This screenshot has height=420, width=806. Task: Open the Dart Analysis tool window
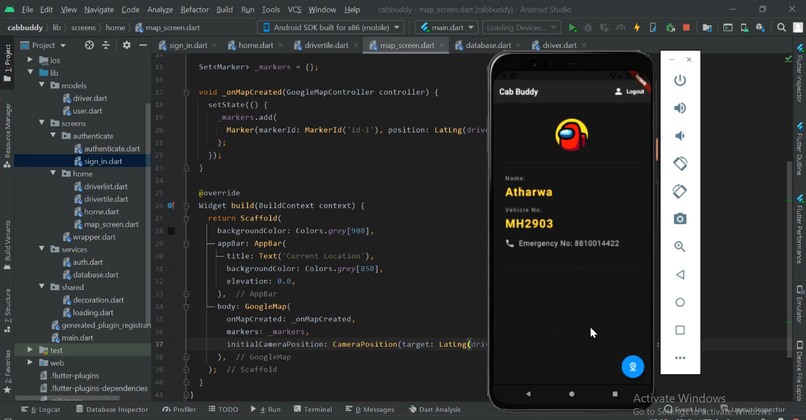click(x=435, y=410)
